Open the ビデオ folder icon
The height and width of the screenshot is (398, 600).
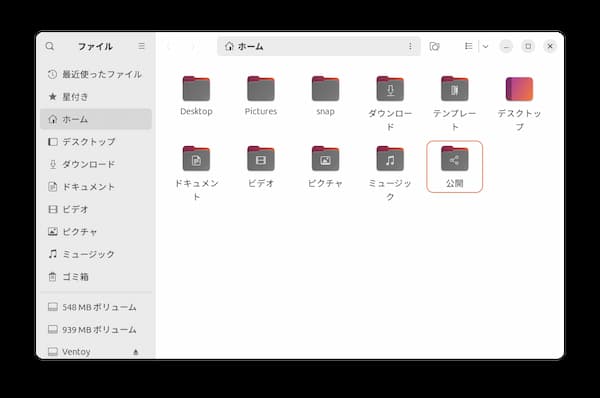(x=261, y=158)
